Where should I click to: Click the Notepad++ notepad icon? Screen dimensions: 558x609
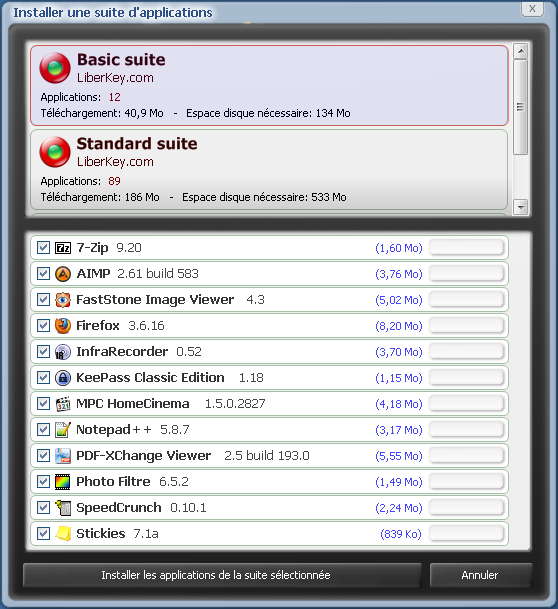63,430
